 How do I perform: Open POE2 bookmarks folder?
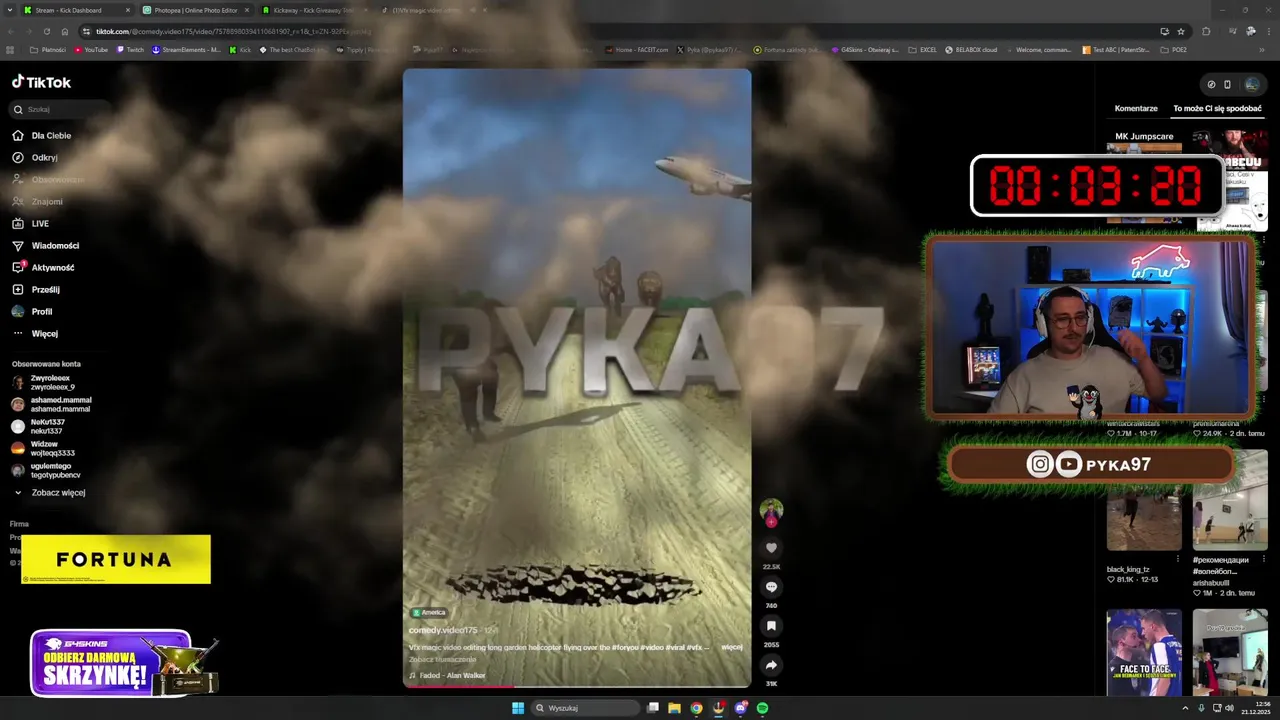(x=1174, y=49)
